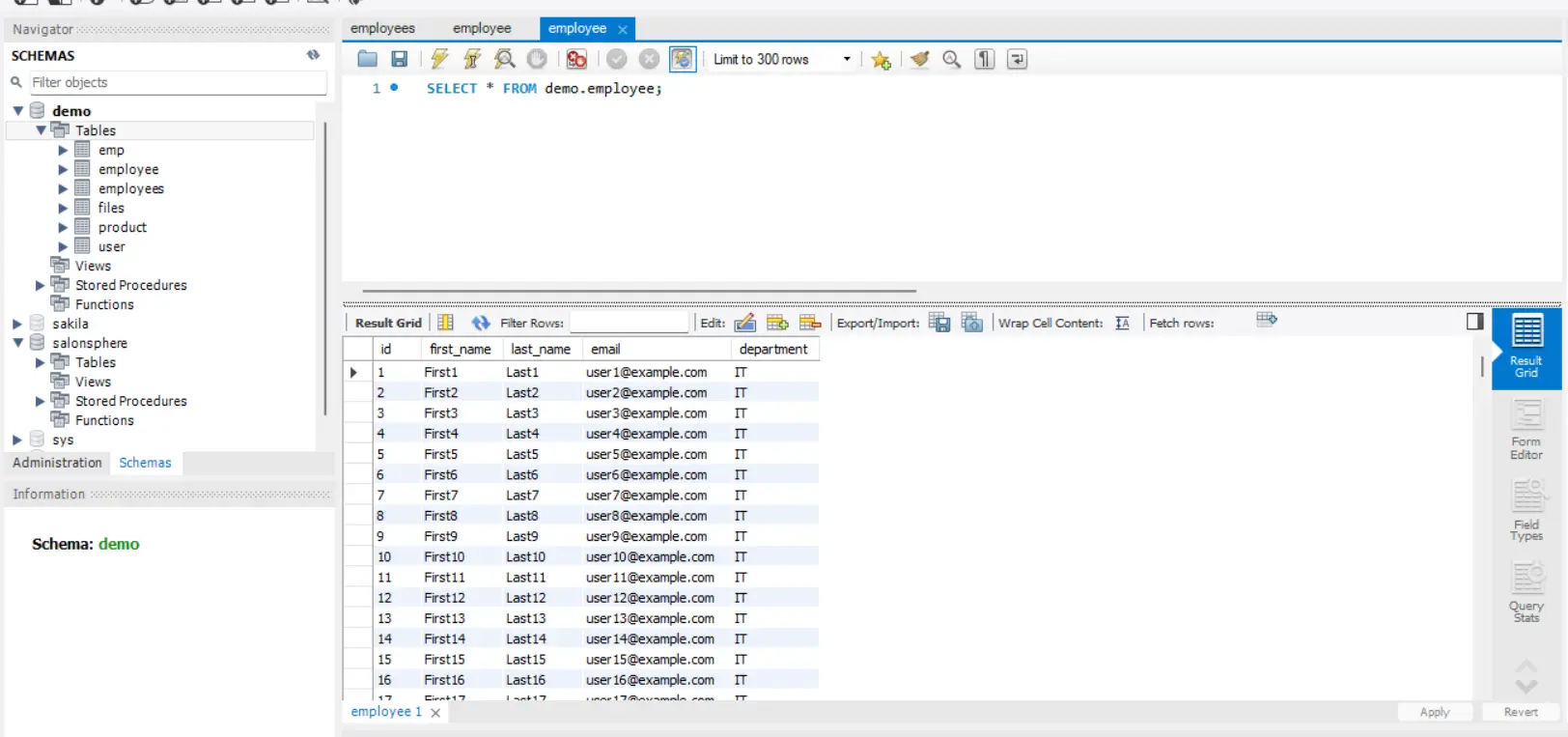Image resolution: width=1568 pixels, height=737 pixels.
Task: Refresh the result grid data
Action: (481, 323)
